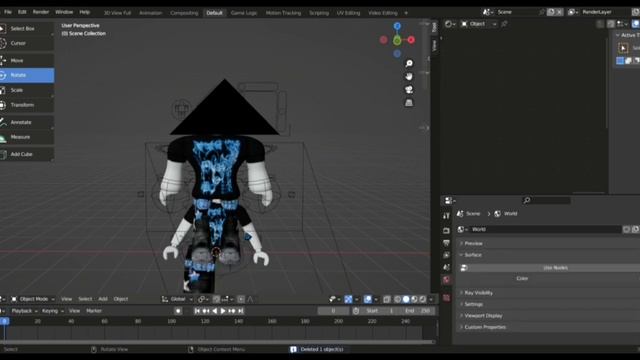Image resolution: width=640 pixels, height=360 pixels.
Task: Open the Help menu
Action: (84, 12)
